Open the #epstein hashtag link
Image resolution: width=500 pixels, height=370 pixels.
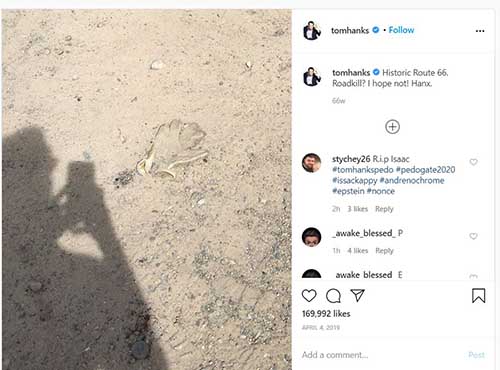pos(348,191)
